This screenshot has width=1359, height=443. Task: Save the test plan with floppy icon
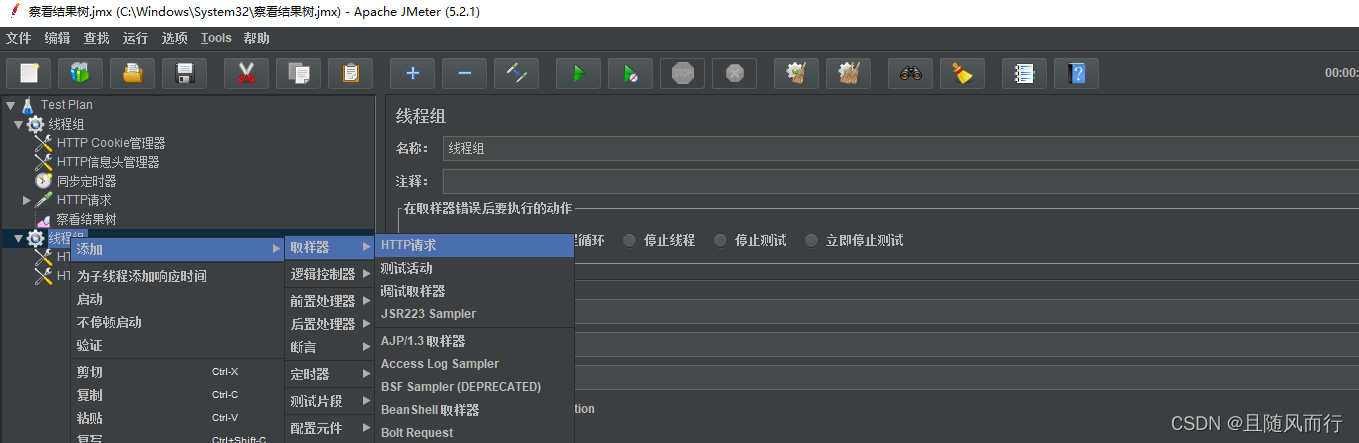coord(184,73)
